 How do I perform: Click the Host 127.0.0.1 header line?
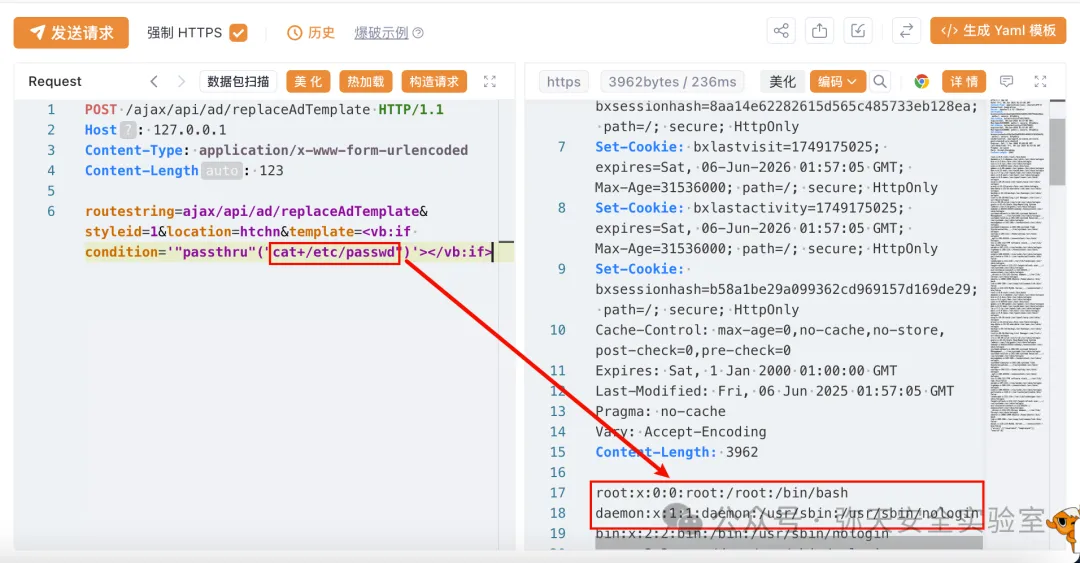pos(156,130)
